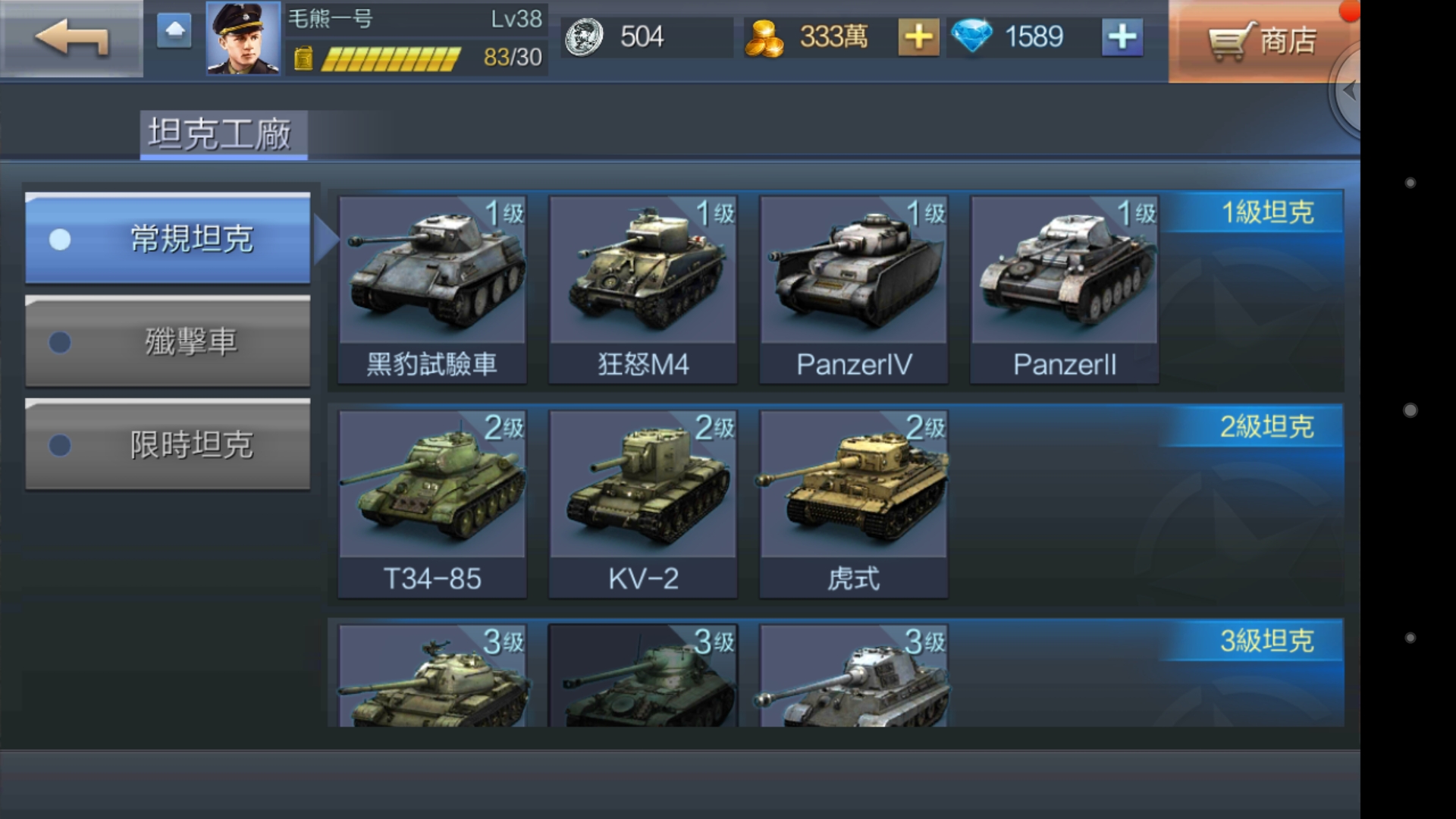Add gold with the yellow plus icon
Screen dimensions: 1456x819
click(x=918, y=36)
